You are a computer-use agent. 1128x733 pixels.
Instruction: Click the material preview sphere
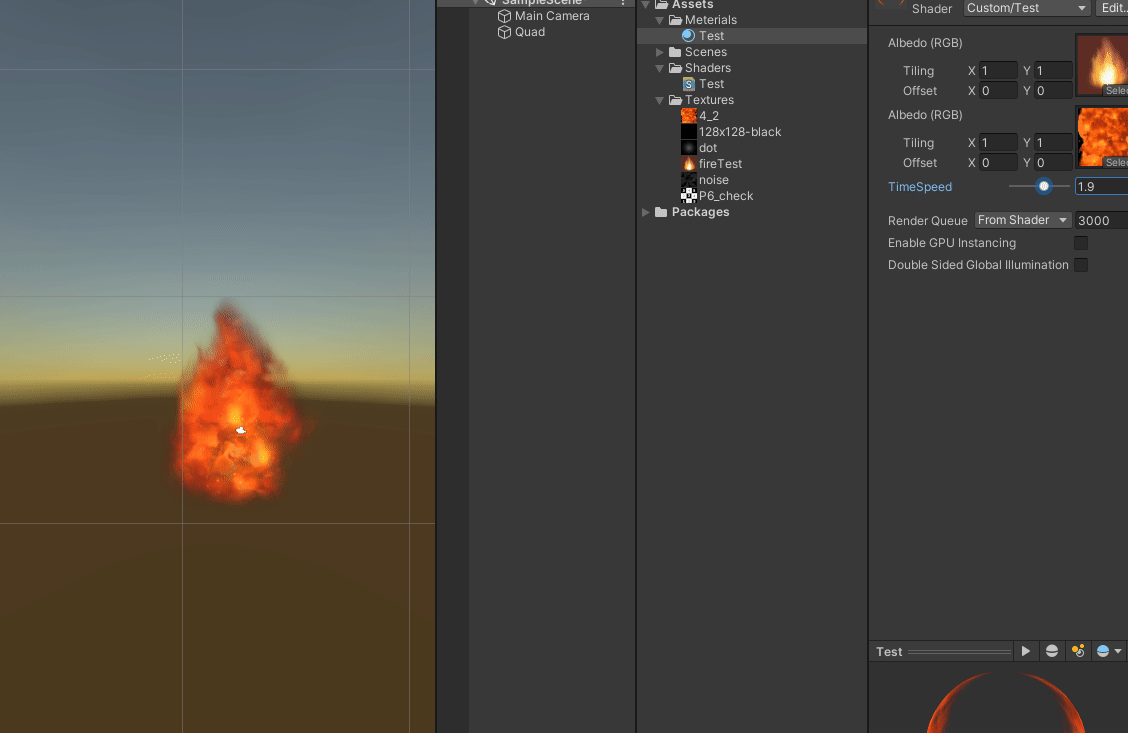(1006, 704)
